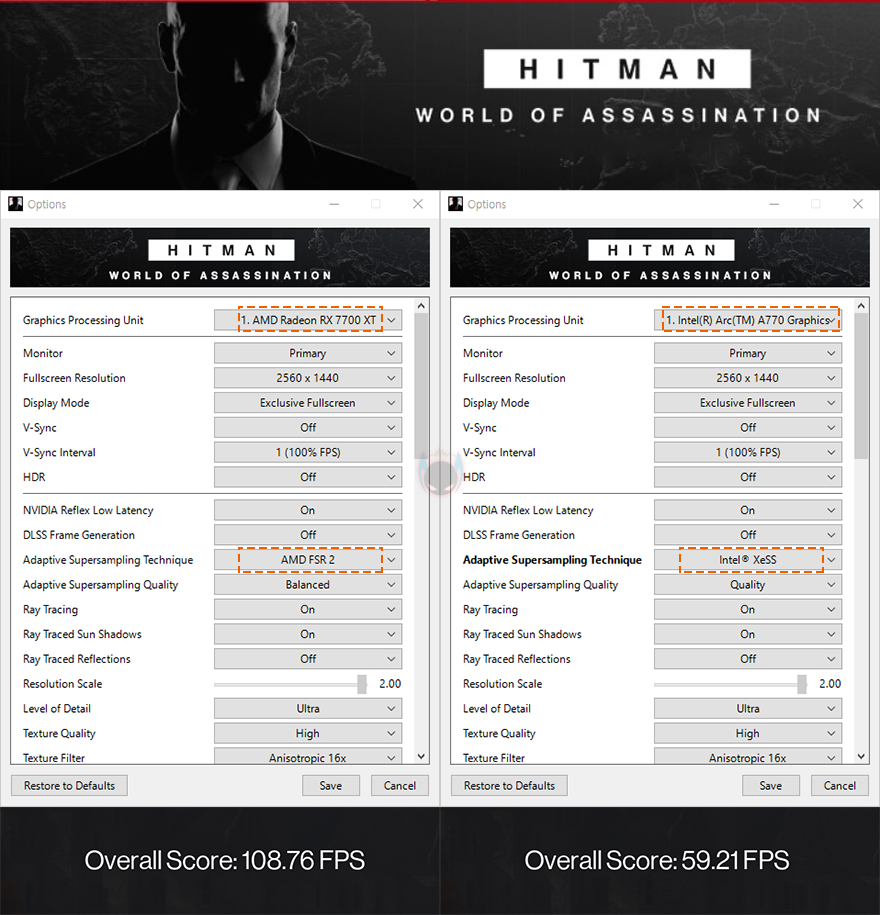
Task: Open Ray Traced Reflections dropdown, left window
Action: [x=308, y=659]
